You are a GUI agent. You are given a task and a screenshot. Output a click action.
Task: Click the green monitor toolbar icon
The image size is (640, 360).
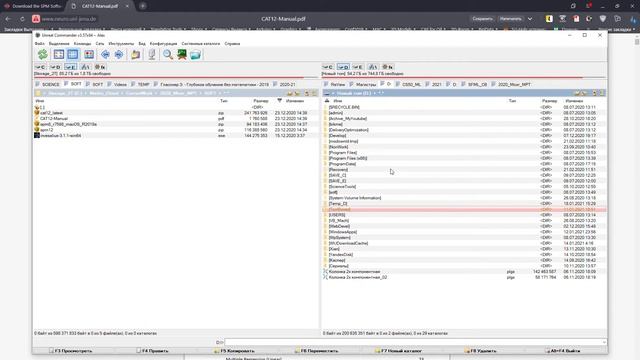pyautogui.click(x=182, y=54)
